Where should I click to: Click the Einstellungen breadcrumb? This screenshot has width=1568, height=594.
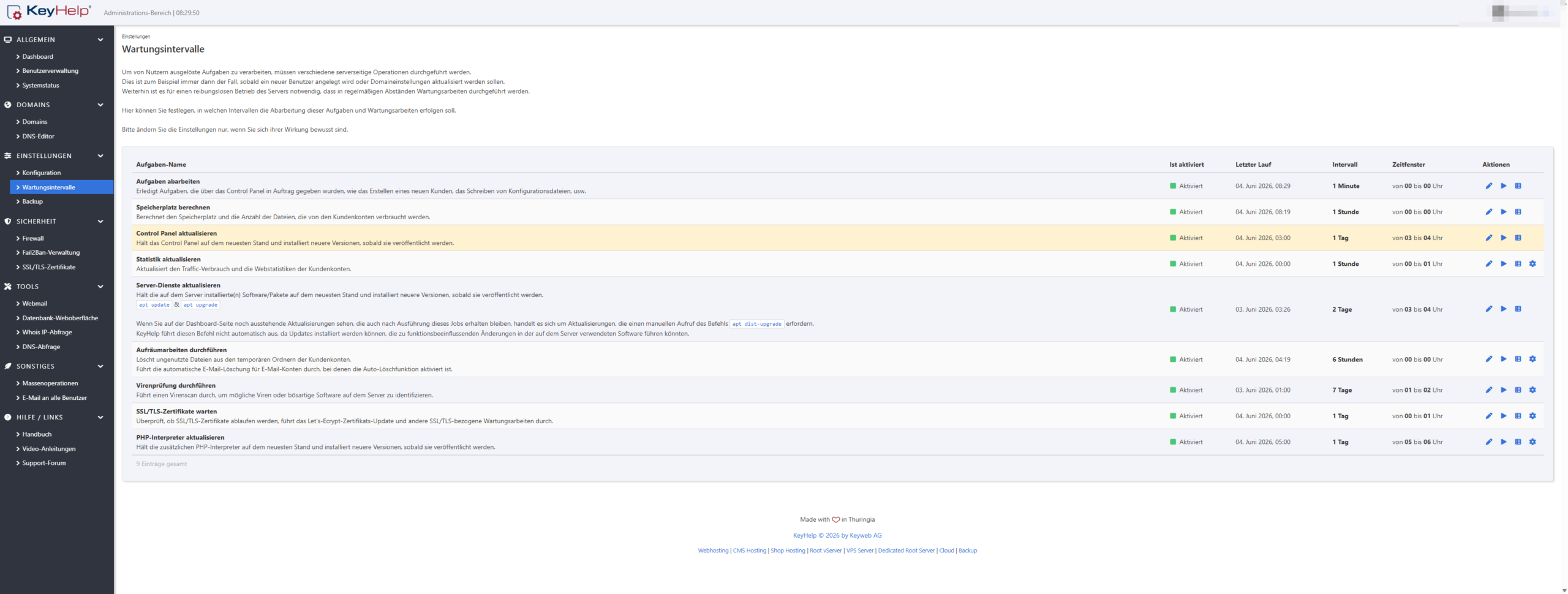click(136, 37)
